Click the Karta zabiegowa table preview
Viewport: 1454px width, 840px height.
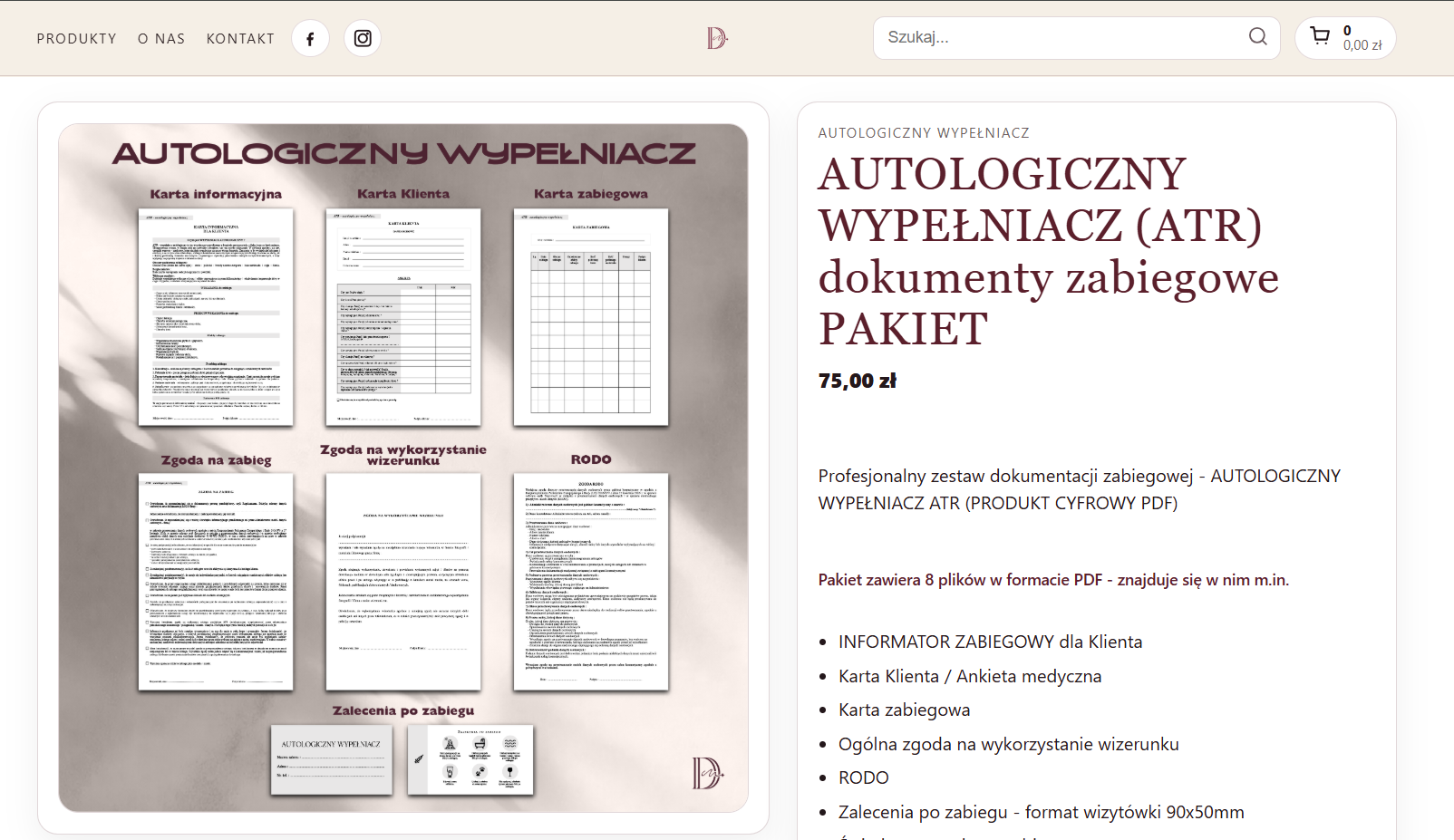(x=591, y=317)
